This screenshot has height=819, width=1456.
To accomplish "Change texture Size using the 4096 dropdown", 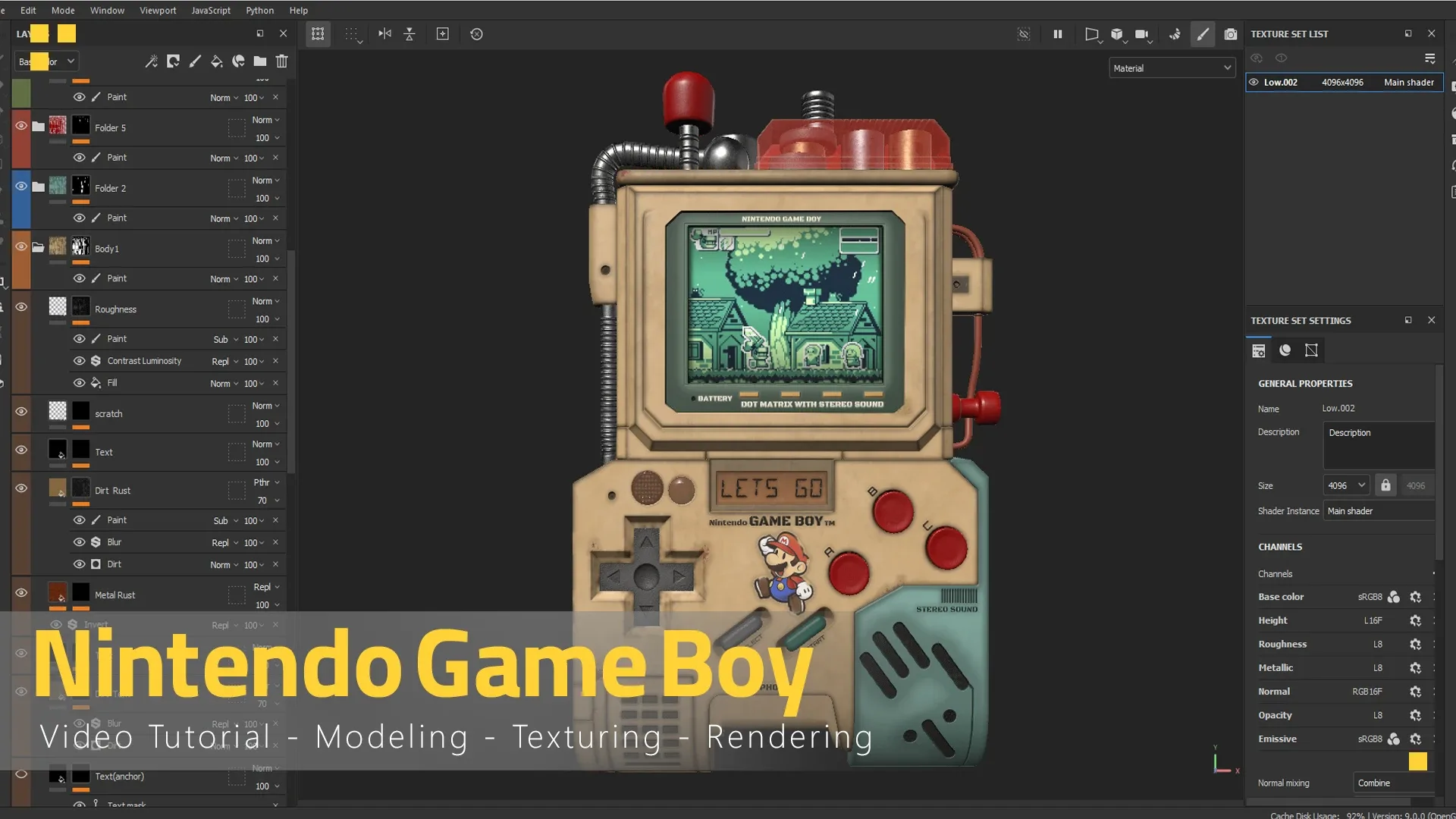I will coord(1345,485).
